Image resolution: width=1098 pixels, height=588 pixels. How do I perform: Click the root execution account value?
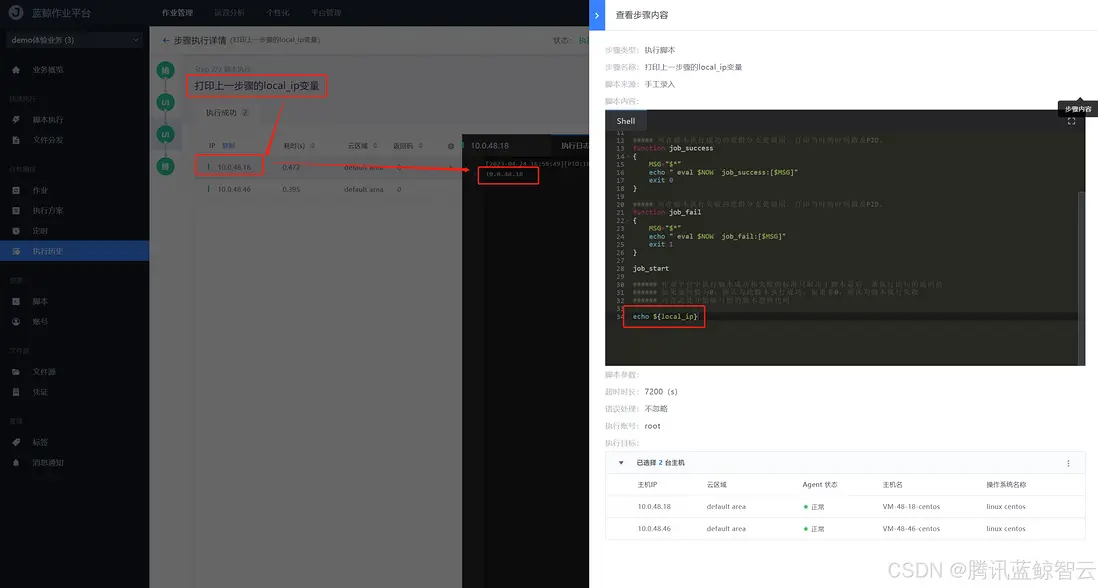point(653,426)
